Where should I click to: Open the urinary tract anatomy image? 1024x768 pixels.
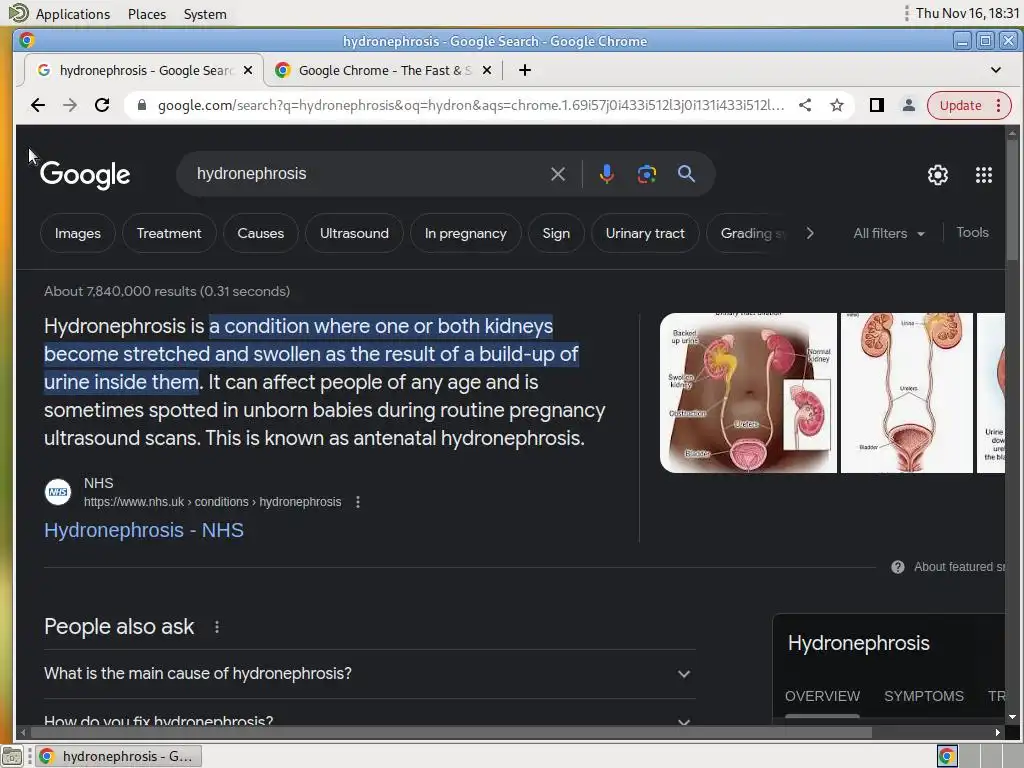pos(906,392)
